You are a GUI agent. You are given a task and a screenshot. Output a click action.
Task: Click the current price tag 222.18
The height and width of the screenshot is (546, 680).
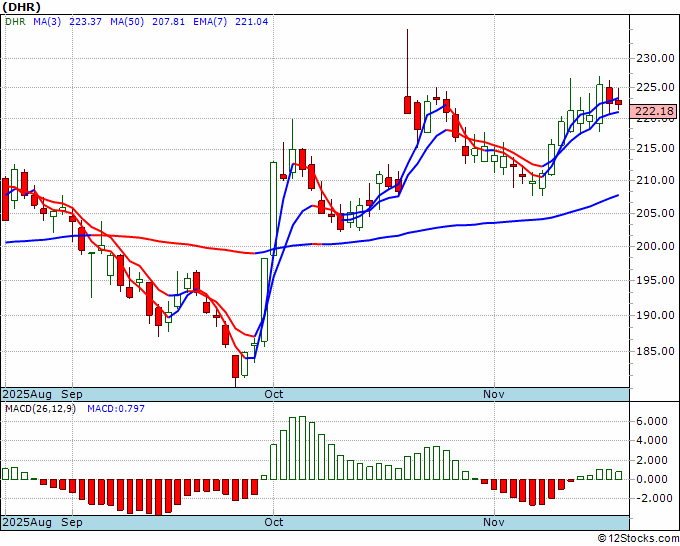655,111
